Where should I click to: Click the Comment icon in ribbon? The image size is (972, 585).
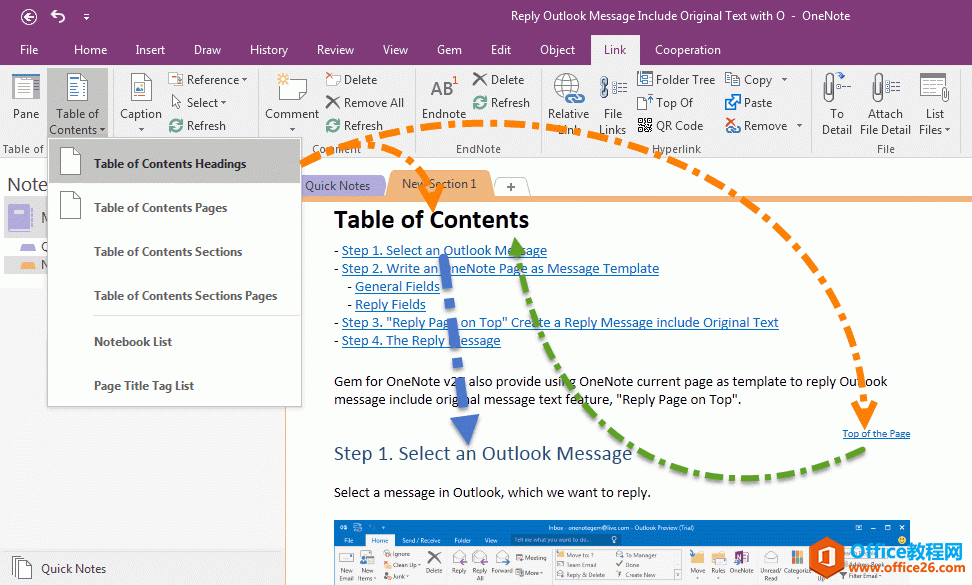click(x=292, y=89)
